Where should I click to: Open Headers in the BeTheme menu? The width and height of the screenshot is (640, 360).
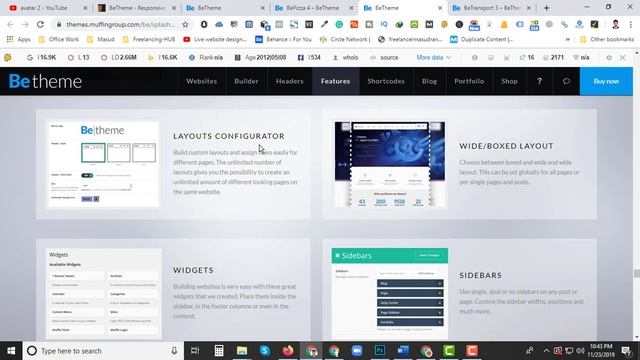click(289, 81)
